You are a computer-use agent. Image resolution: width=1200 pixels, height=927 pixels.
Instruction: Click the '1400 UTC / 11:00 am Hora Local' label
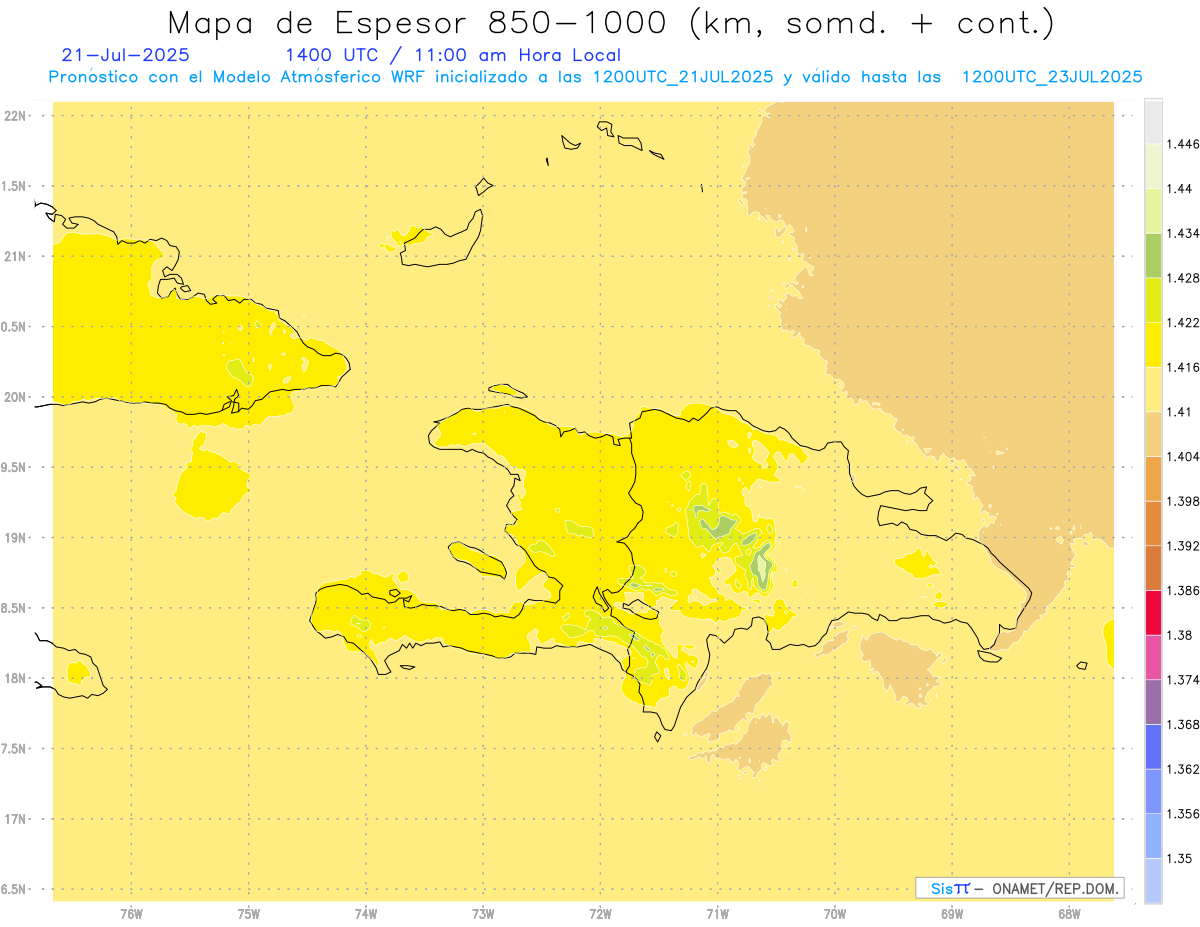coord(453,55)
